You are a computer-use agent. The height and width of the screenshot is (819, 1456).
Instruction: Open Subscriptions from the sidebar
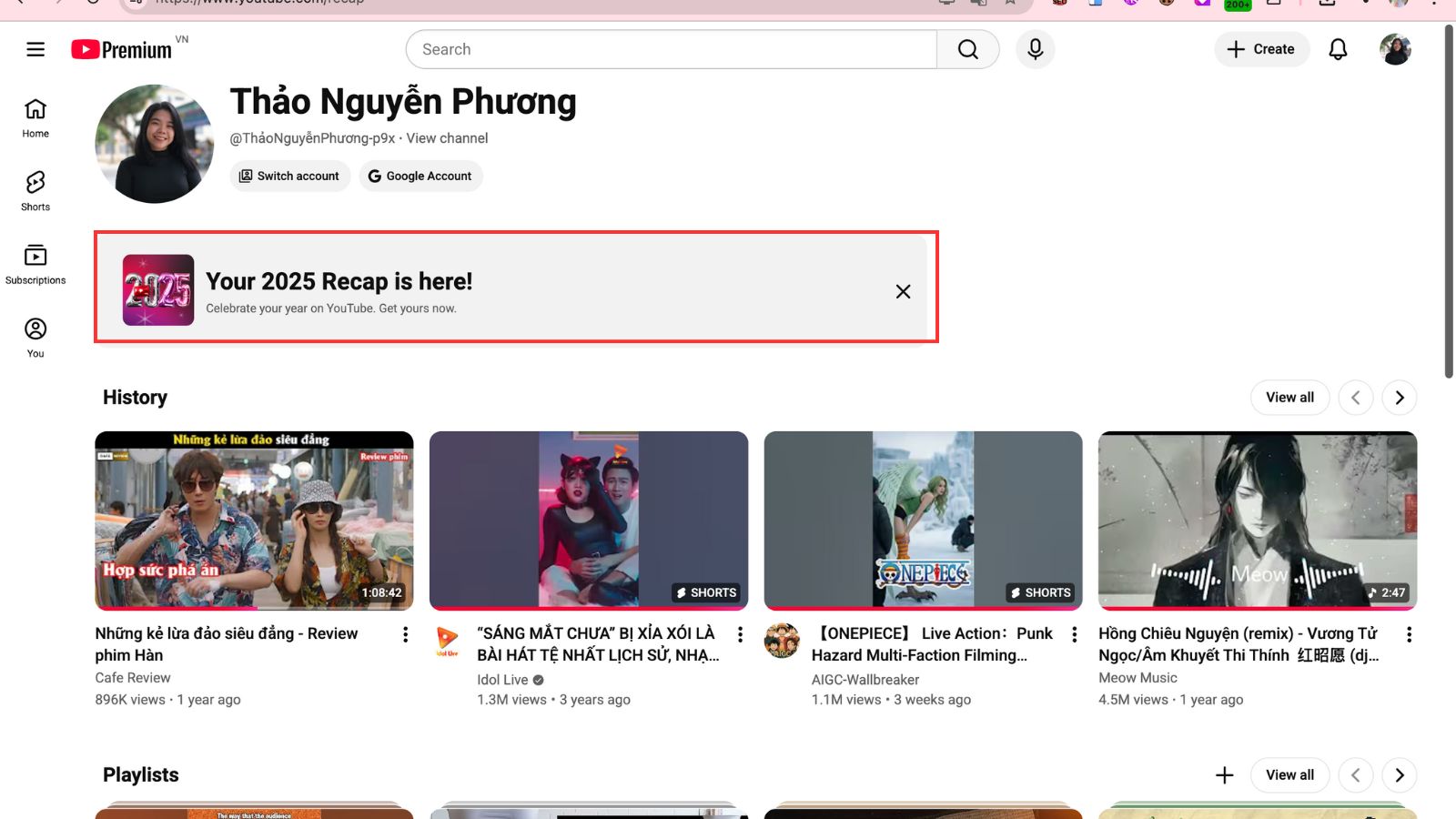[35, 263]
